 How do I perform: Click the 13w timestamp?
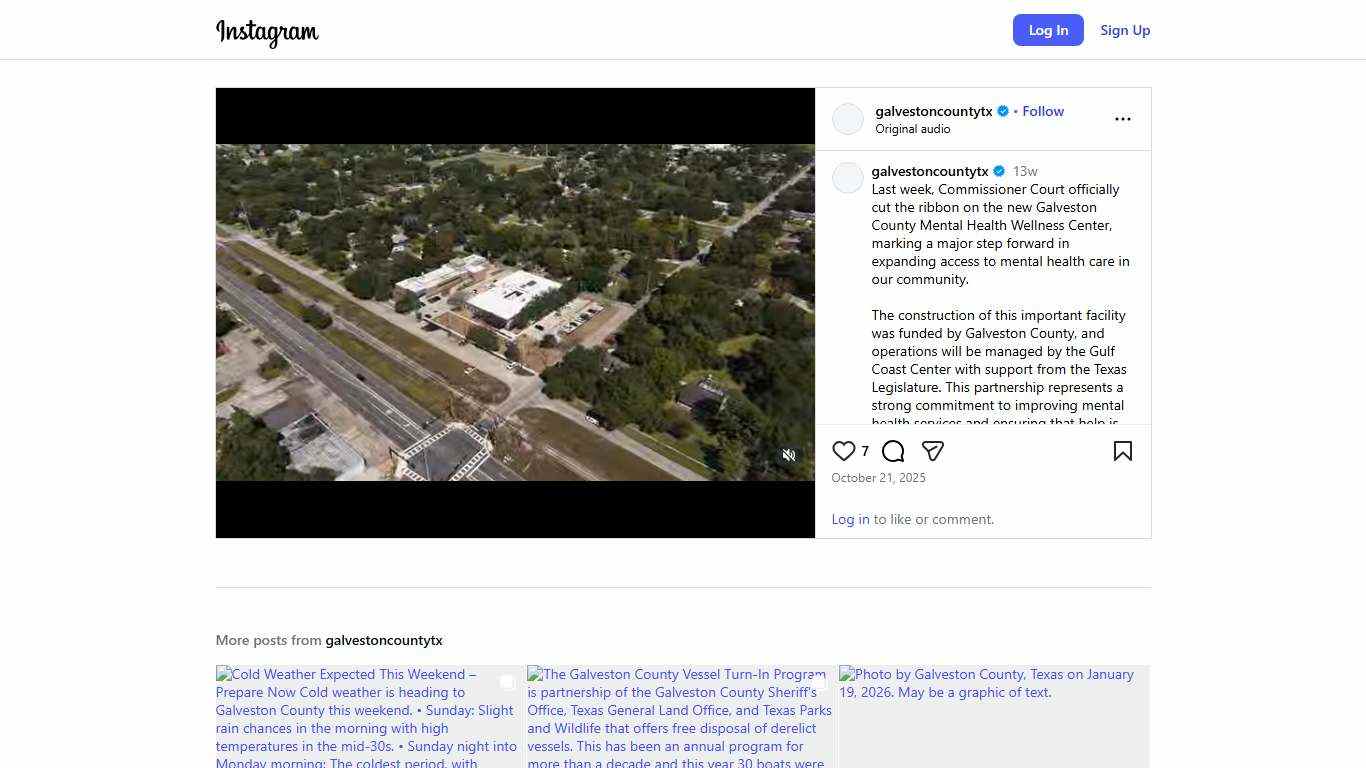1025,171
